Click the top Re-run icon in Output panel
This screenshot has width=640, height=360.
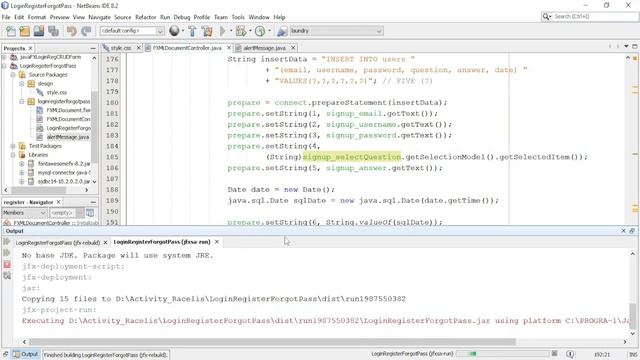pos(7,242)
